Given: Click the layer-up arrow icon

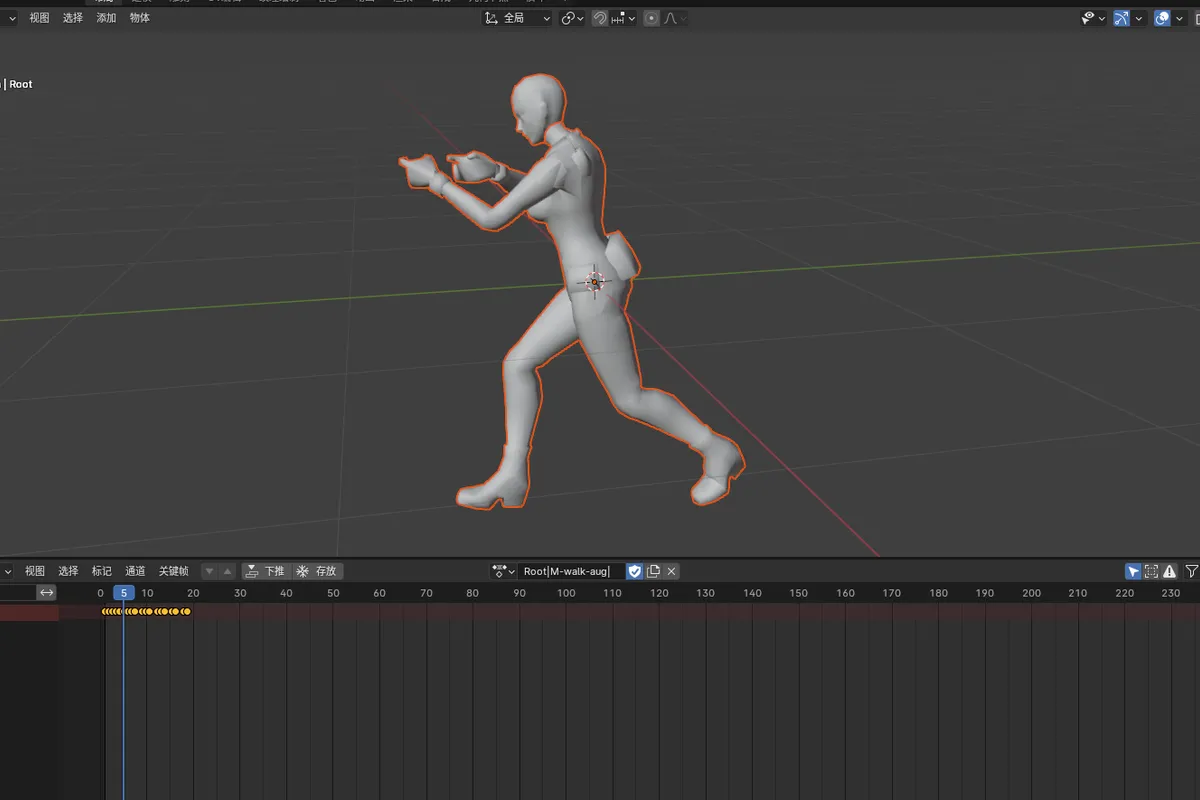Looking at the screenshot, I should 227,571.
